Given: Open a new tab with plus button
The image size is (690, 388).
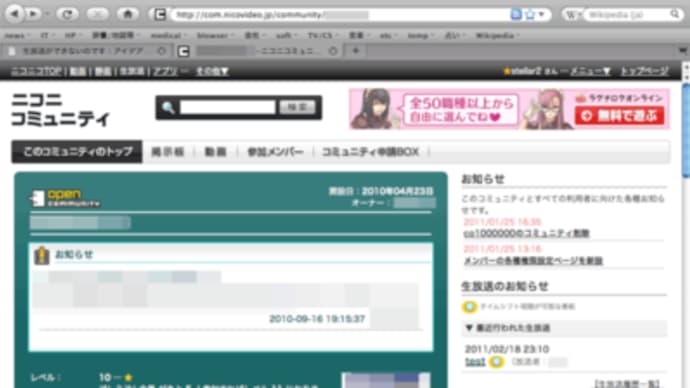Looking at the screenshot, I should click(x=356, y=51).
